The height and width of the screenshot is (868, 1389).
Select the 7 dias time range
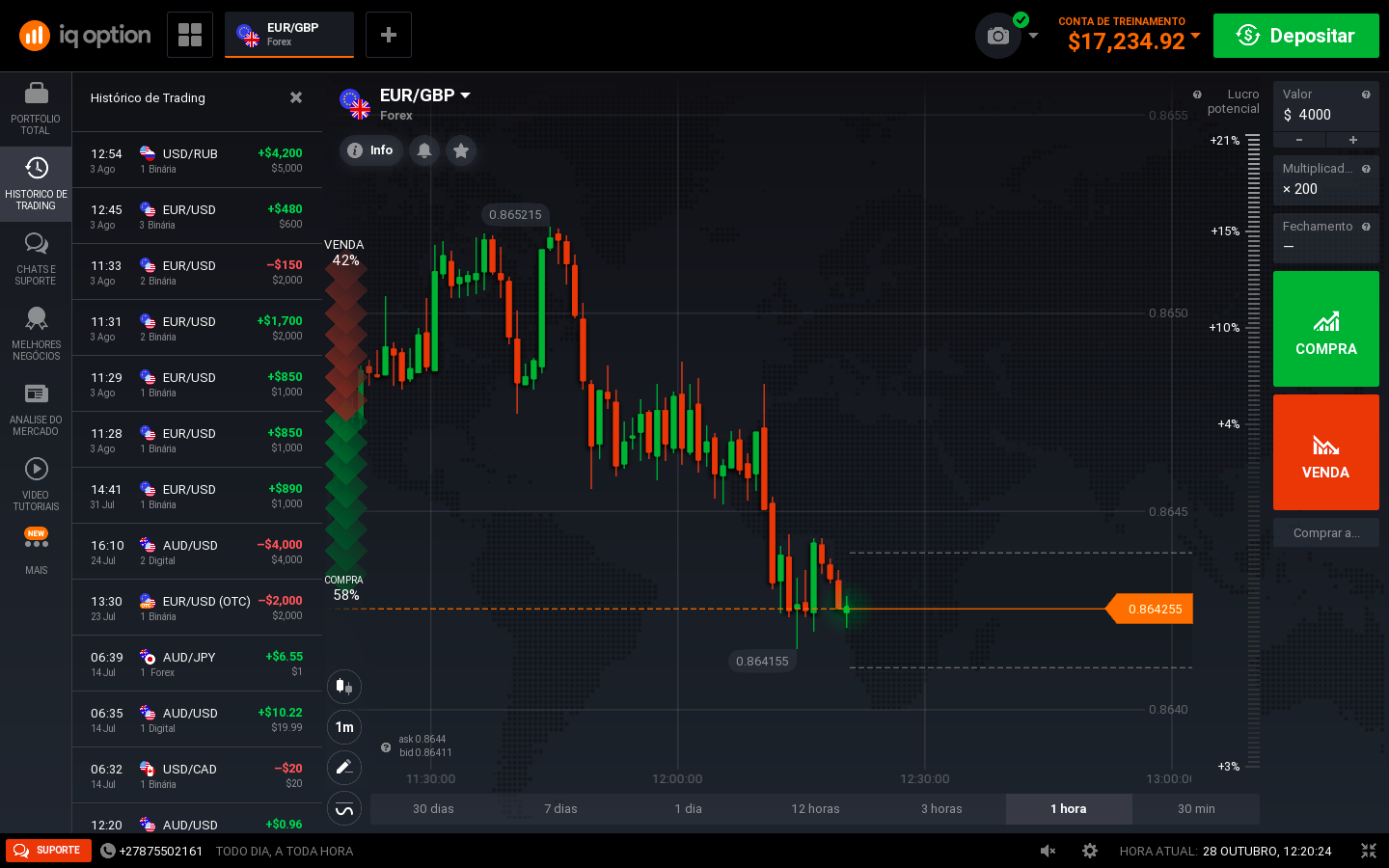560,809
